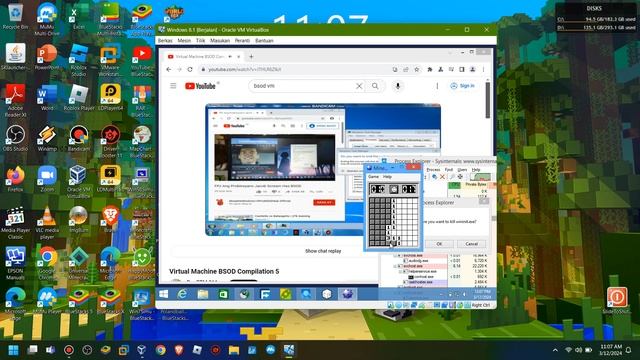The height and width of the screenshot is (360, 640).
Task: Clear the YouTube search text
Action: 359,86
